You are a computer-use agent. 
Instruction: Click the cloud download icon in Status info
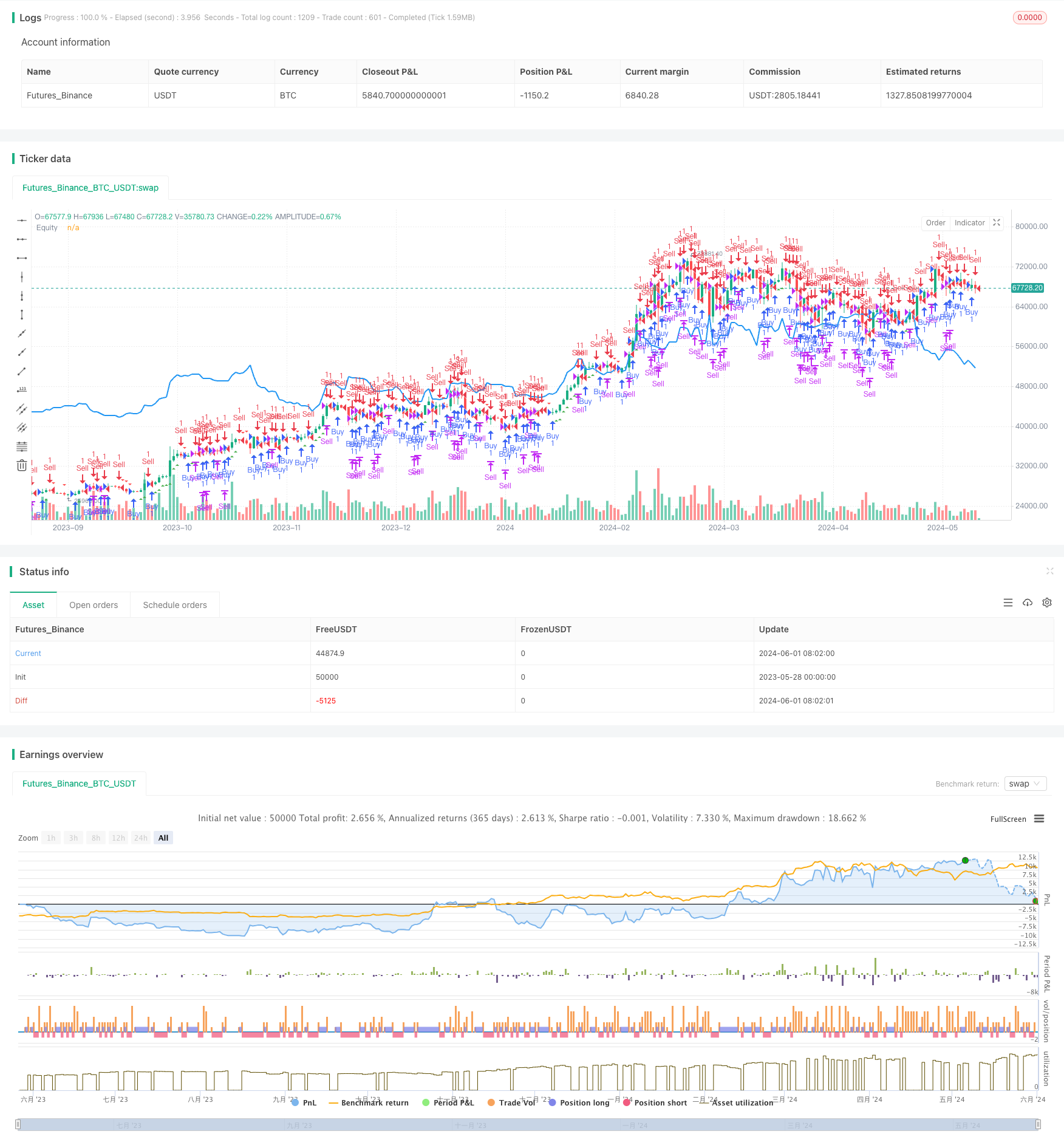coord(1028,603)
